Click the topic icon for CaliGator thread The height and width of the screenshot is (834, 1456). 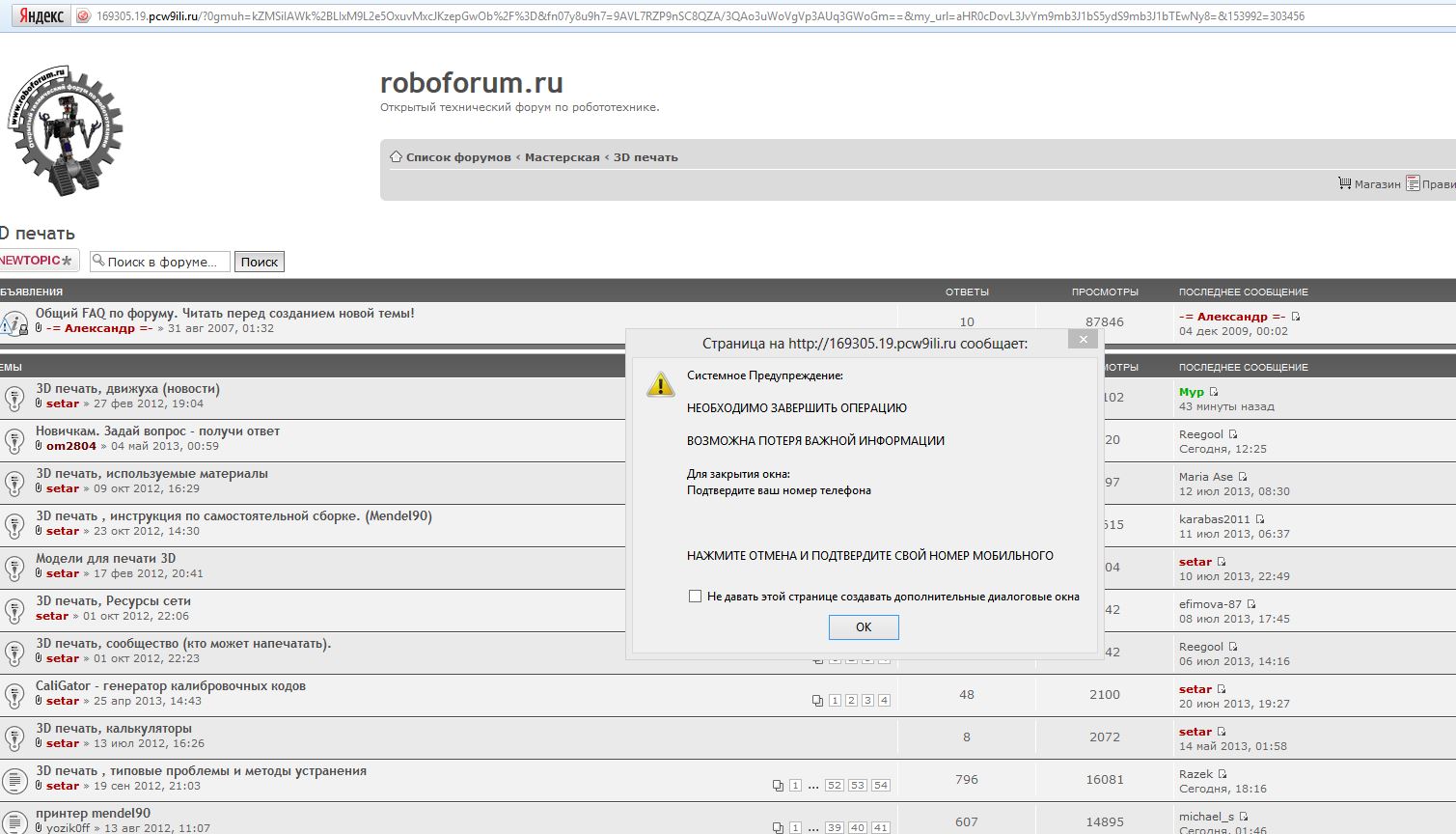14,694
